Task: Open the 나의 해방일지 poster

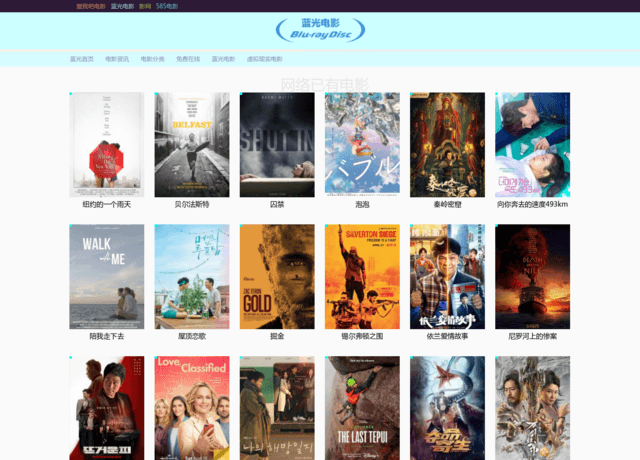Action: pyautogui.click(x=277, y=408)
